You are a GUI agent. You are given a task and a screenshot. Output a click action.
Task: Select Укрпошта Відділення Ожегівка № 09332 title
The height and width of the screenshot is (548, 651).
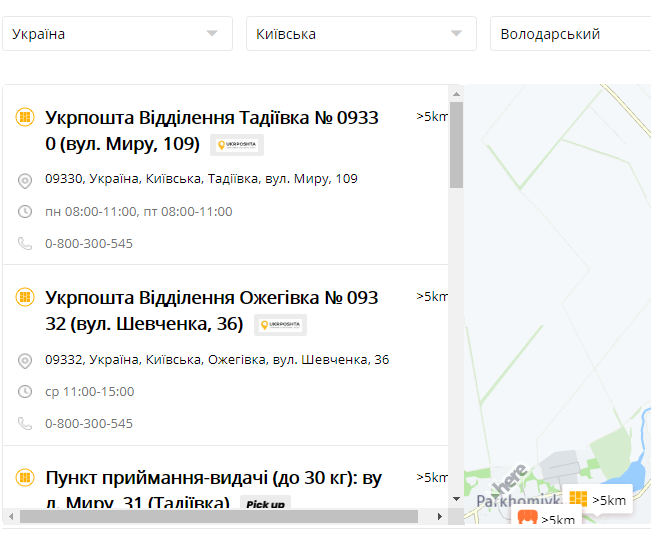(212, 311)
